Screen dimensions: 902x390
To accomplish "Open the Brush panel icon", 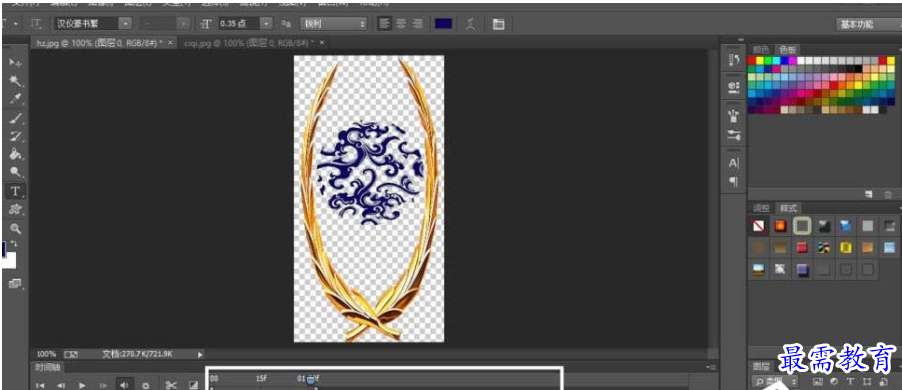I will [x=733, y=116].
